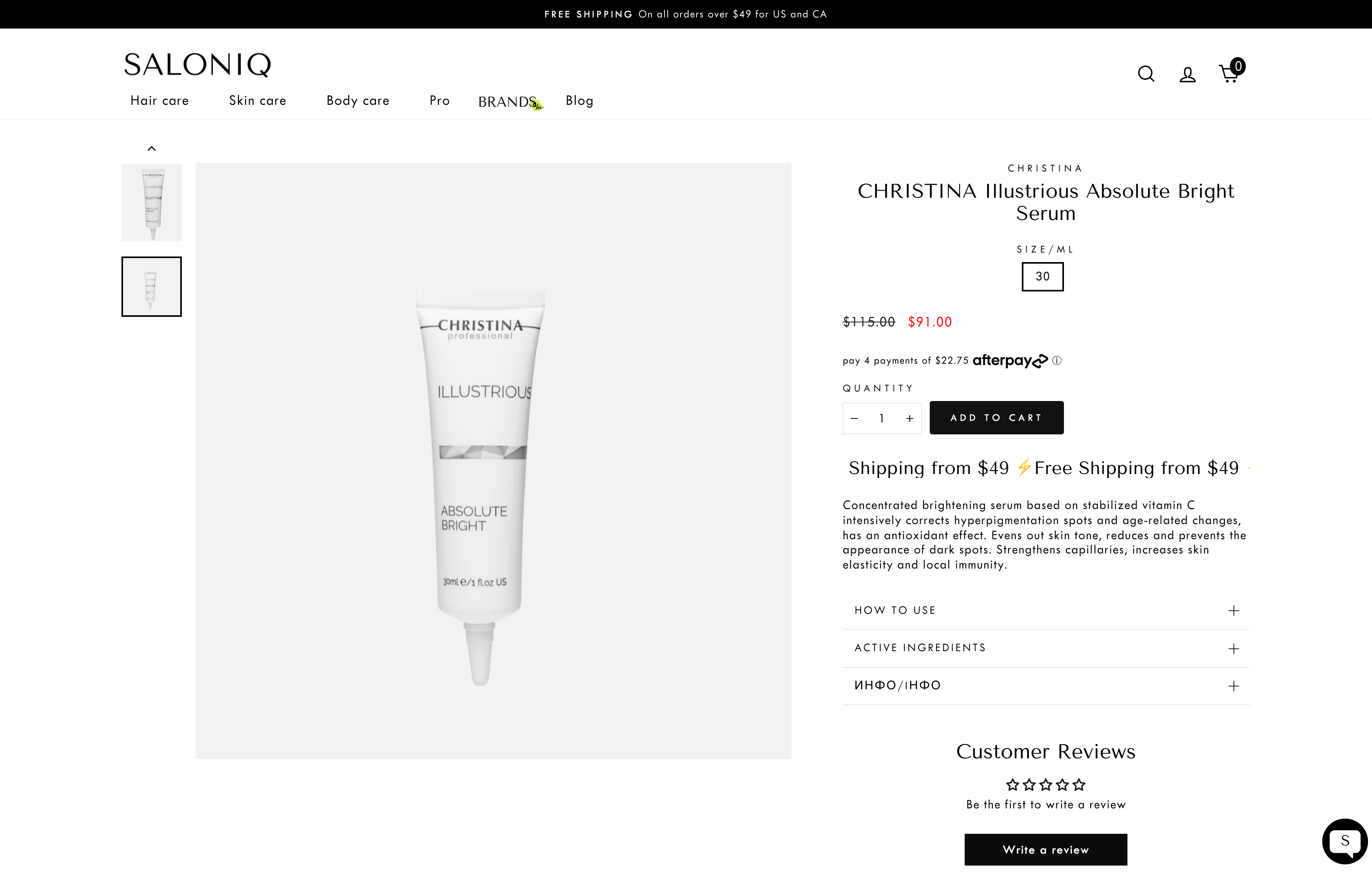Decrease quantity with minus button
Image resolution: width=1372 pixels, height=887 pixels.
tap(854, 419)
